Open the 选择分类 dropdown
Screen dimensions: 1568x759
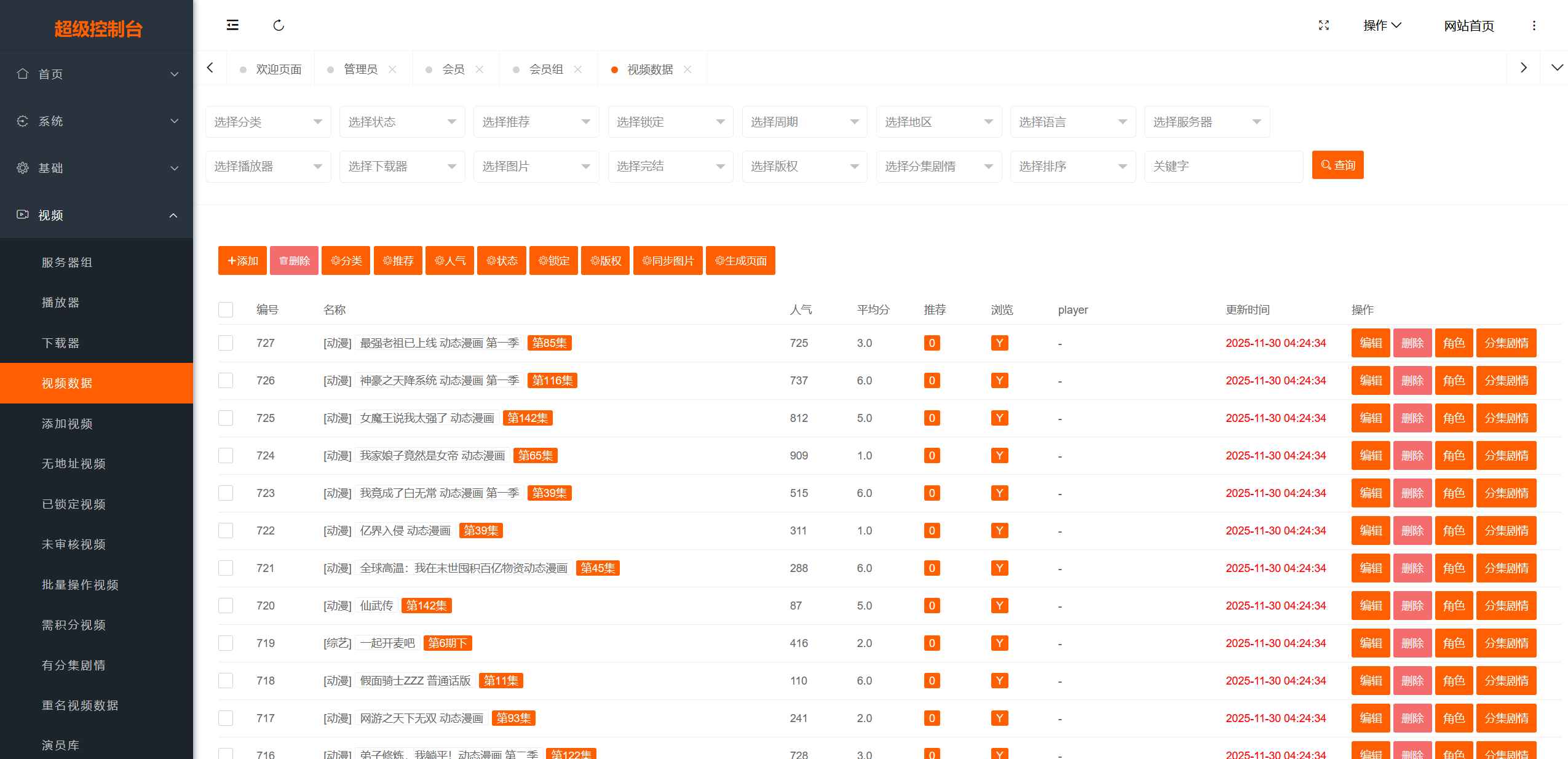pyautogui.click(x=267, y=121)
